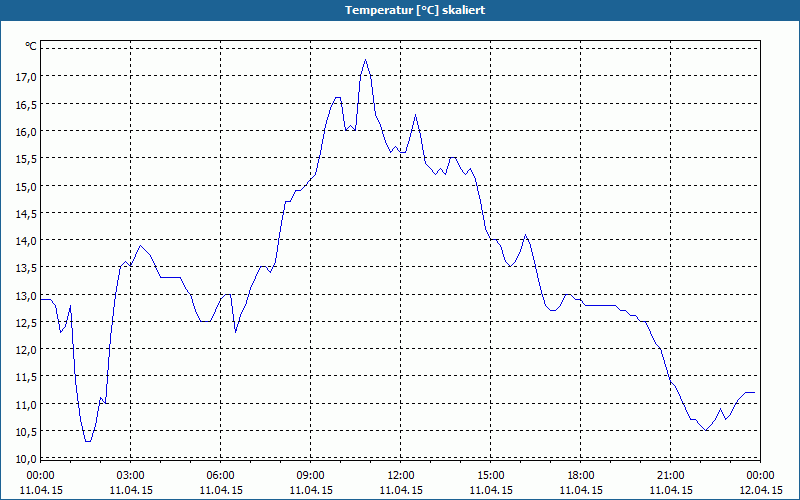Click the 15,5 y-axis value

[x=27, y=159]
